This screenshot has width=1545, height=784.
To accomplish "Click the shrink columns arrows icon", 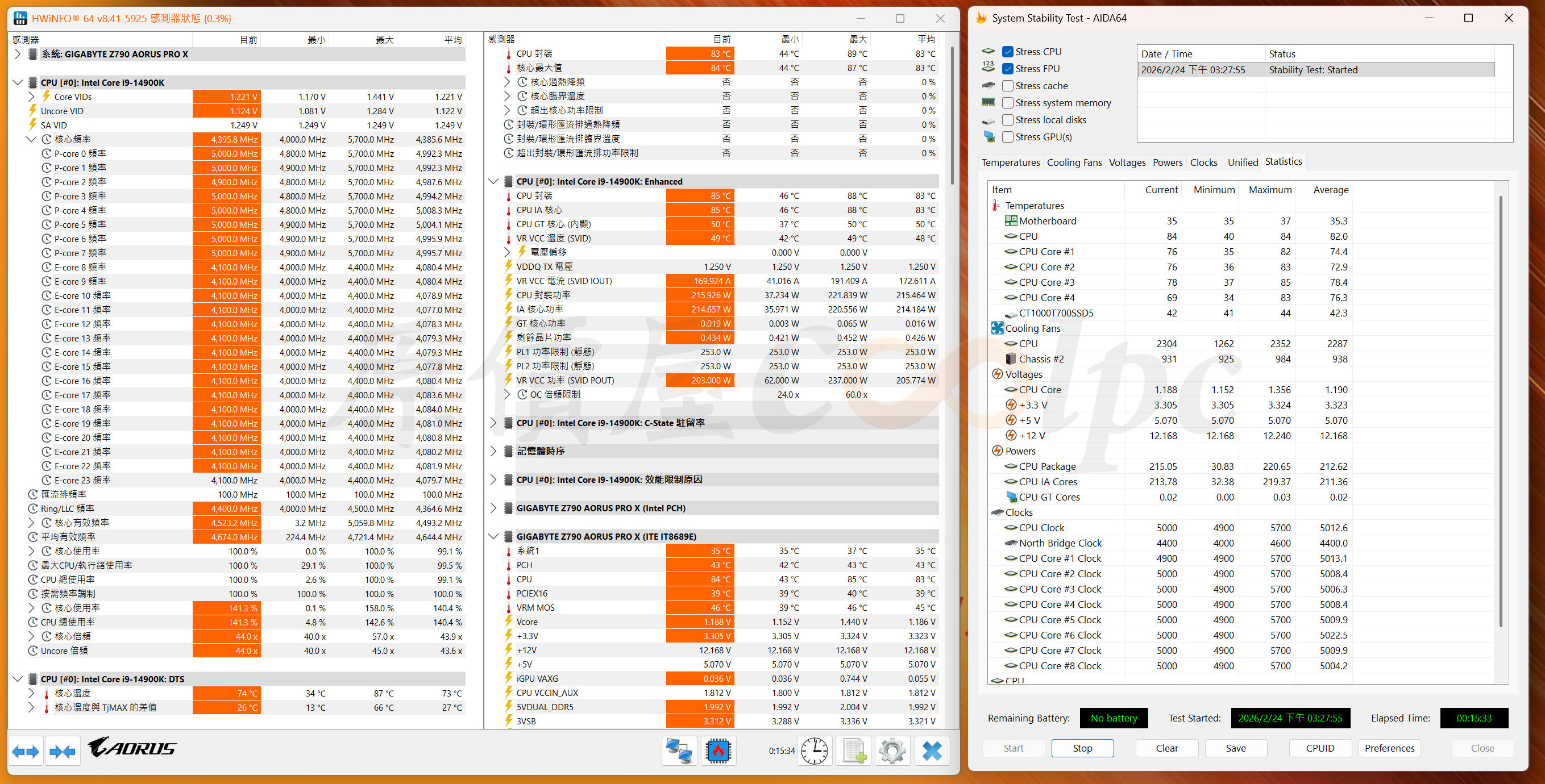I will click(63, 751).
